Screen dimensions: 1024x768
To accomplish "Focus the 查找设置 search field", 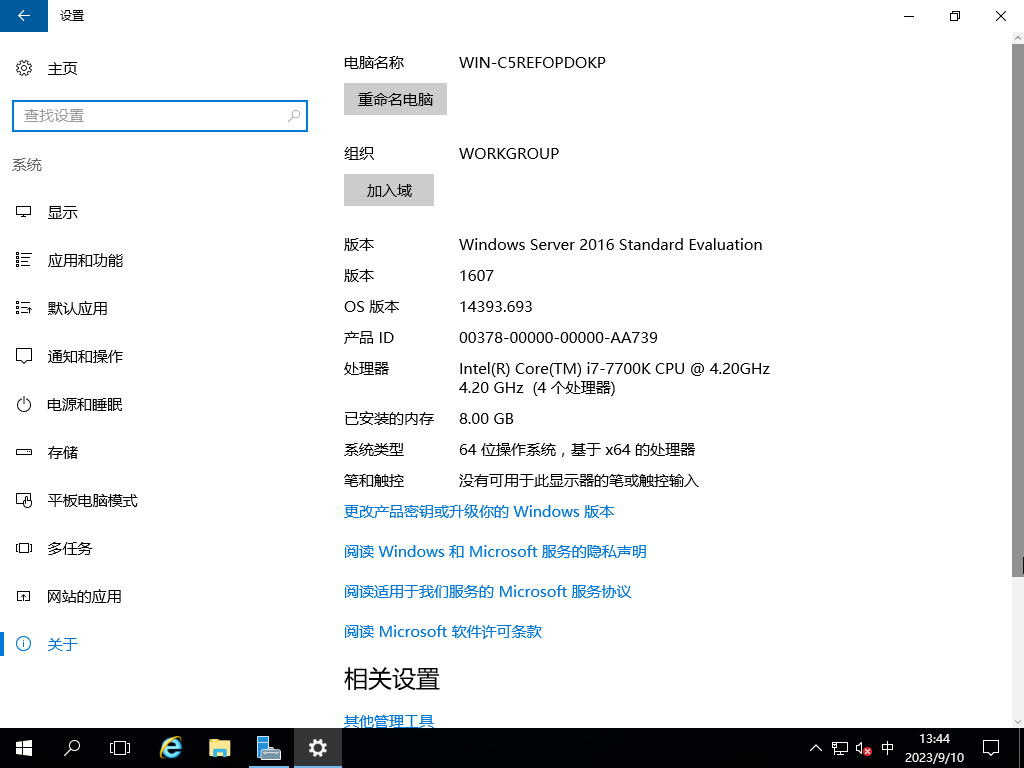I will pos(160,116).
